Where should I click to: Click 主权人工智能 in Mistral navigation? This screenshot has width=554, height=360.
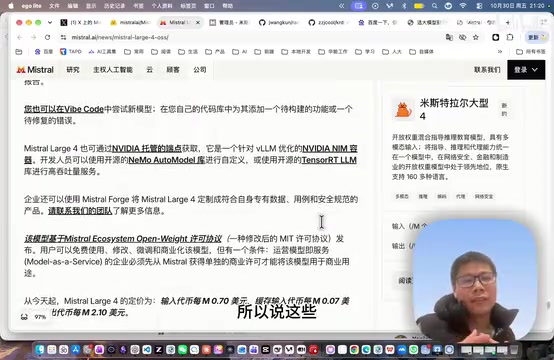click(x=113, y=70)
